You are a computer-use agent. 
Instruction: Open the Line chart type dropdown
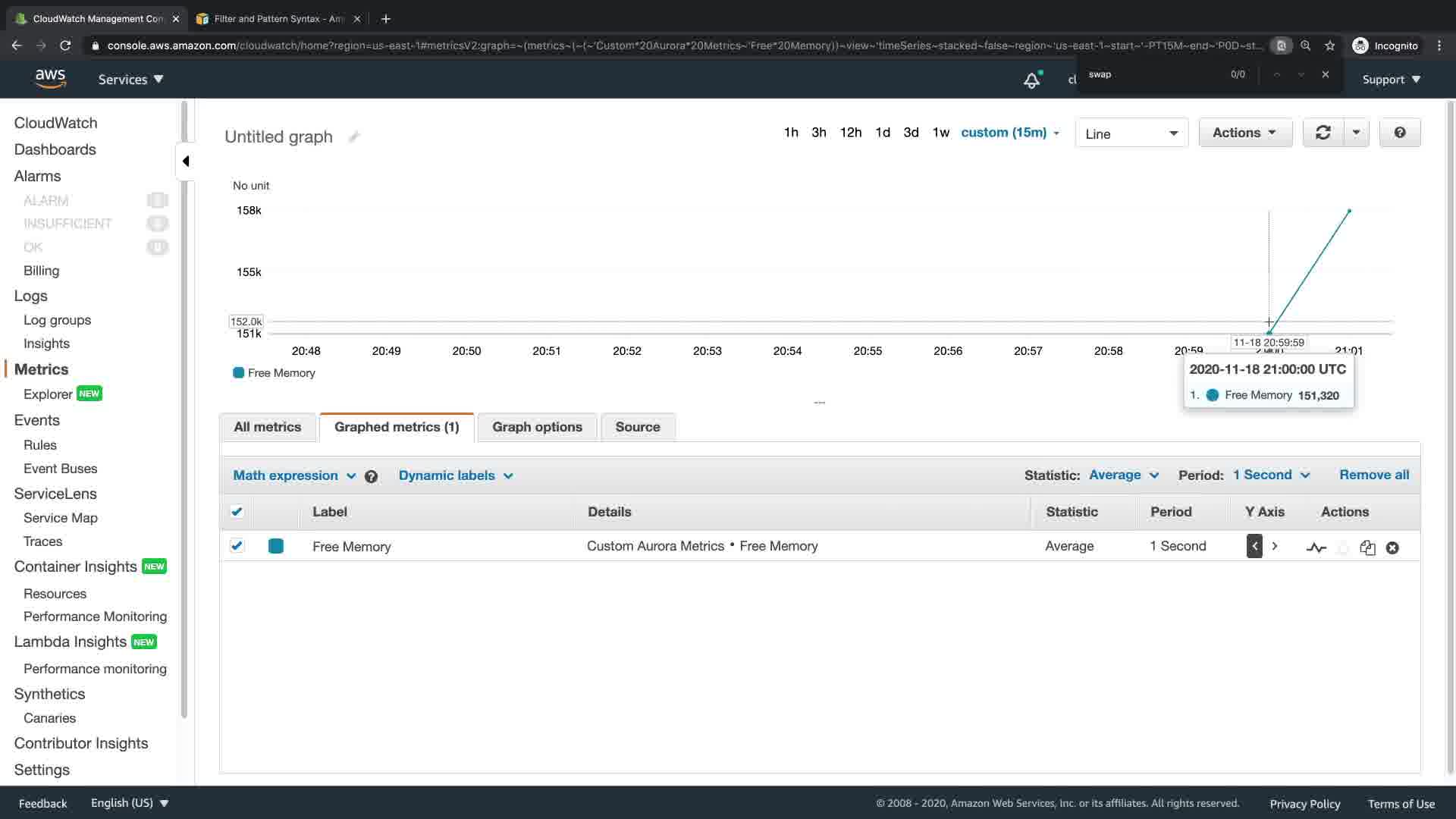tap(1131, 133)
